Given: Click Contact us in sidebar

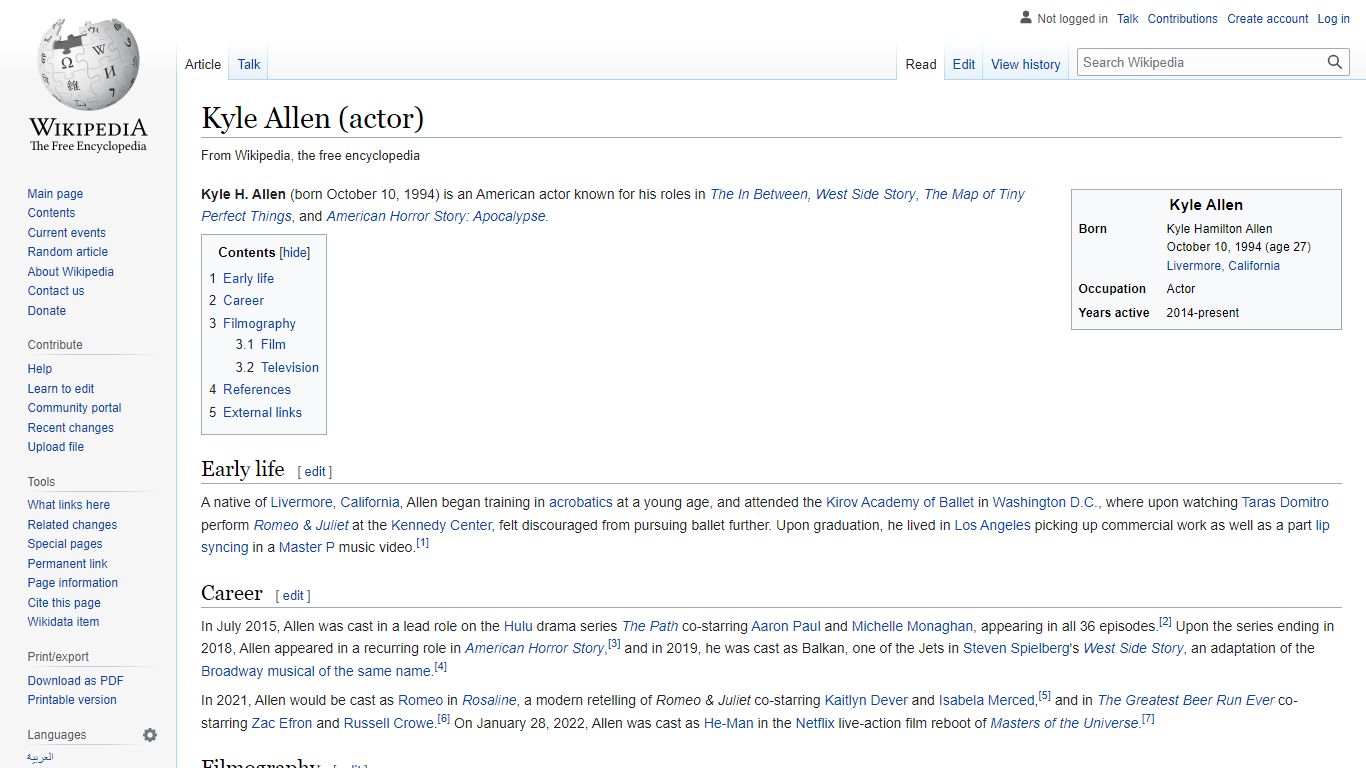Looking at the screenshot, I should pos(56,291).
